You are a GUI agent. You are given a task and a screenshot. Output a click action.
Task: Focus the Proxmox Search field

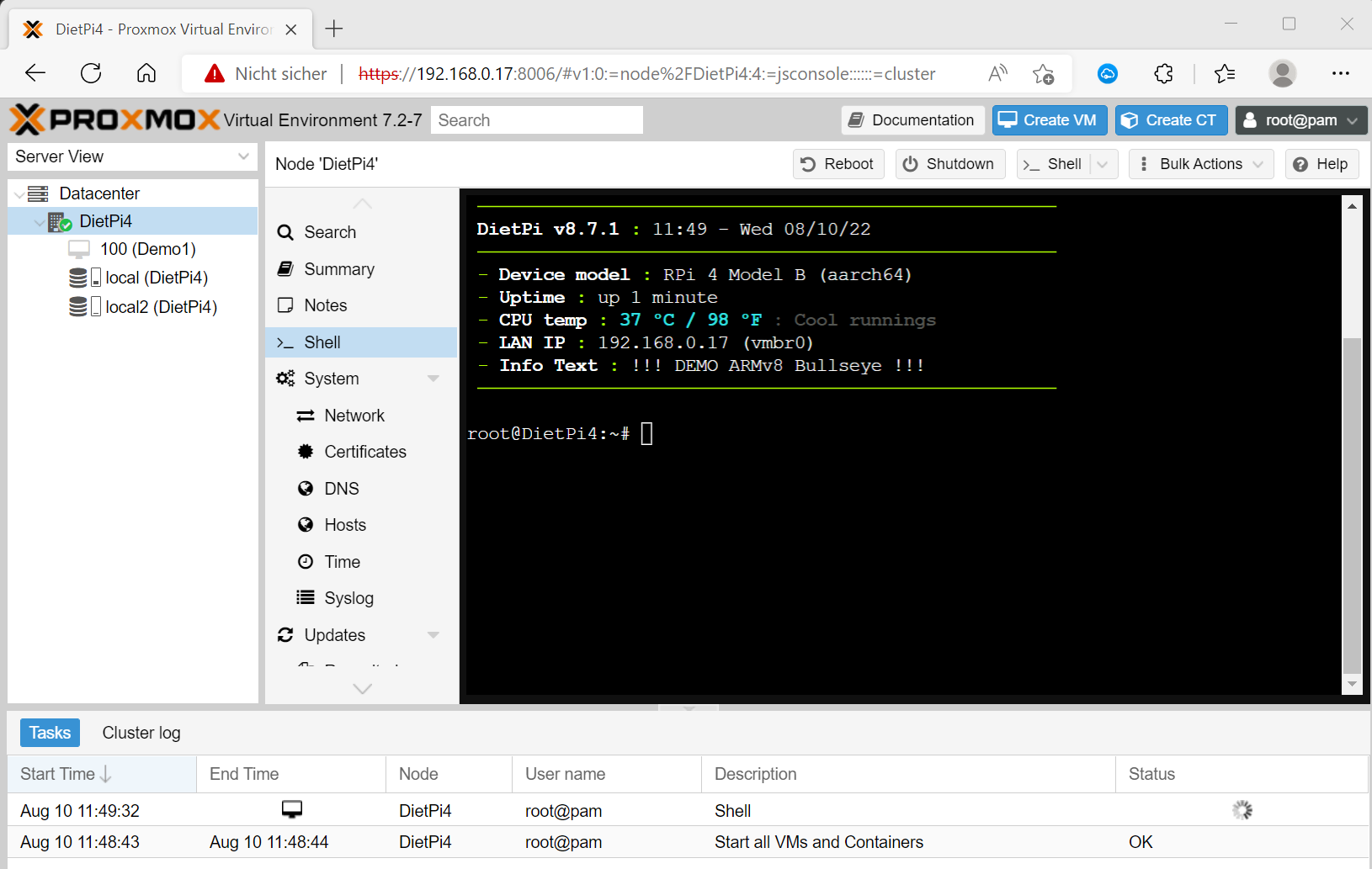point(536,120)
